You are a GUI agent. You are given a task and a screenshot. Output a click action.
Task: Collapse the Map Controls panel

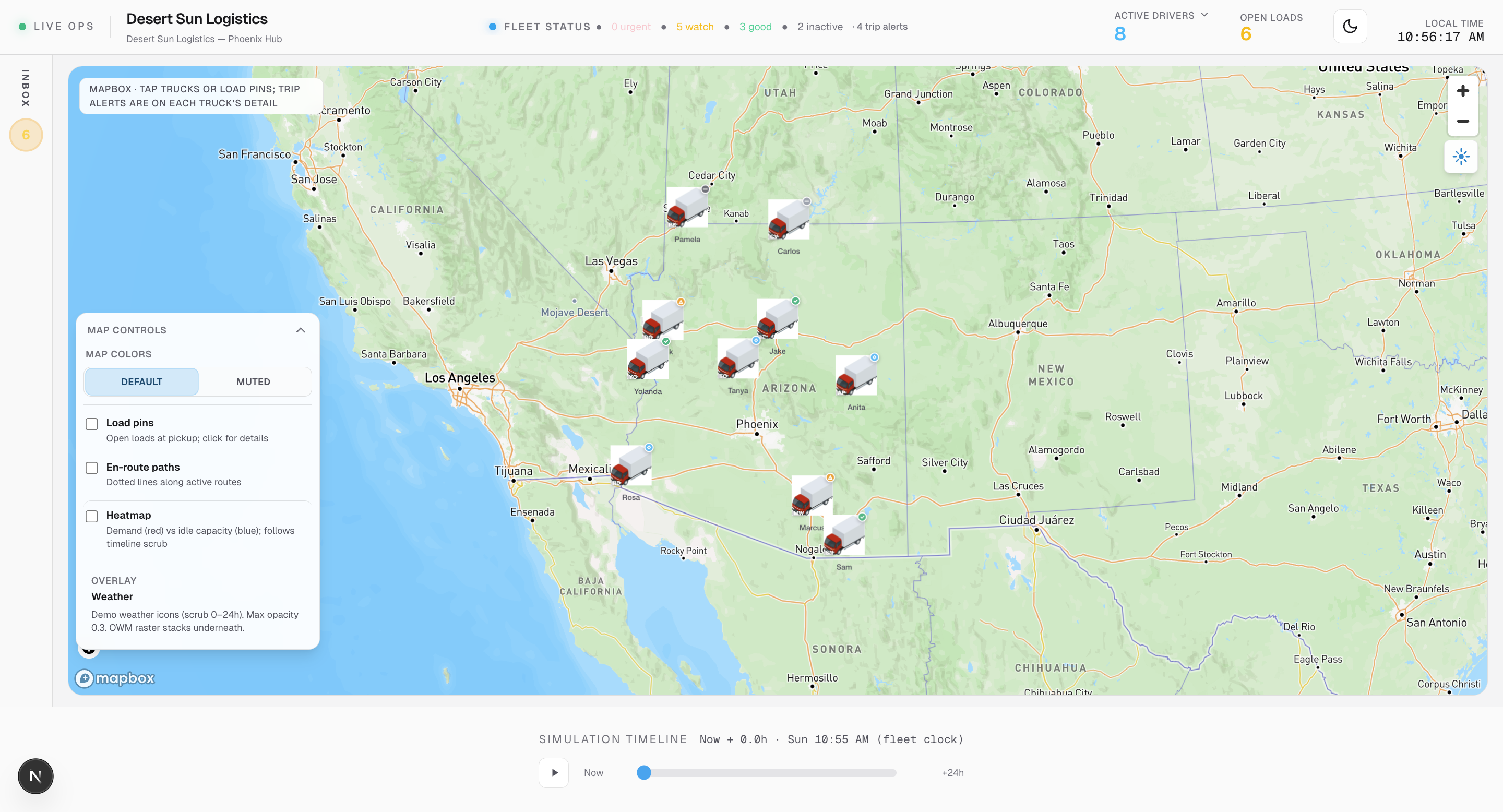(x=301, y=330)
